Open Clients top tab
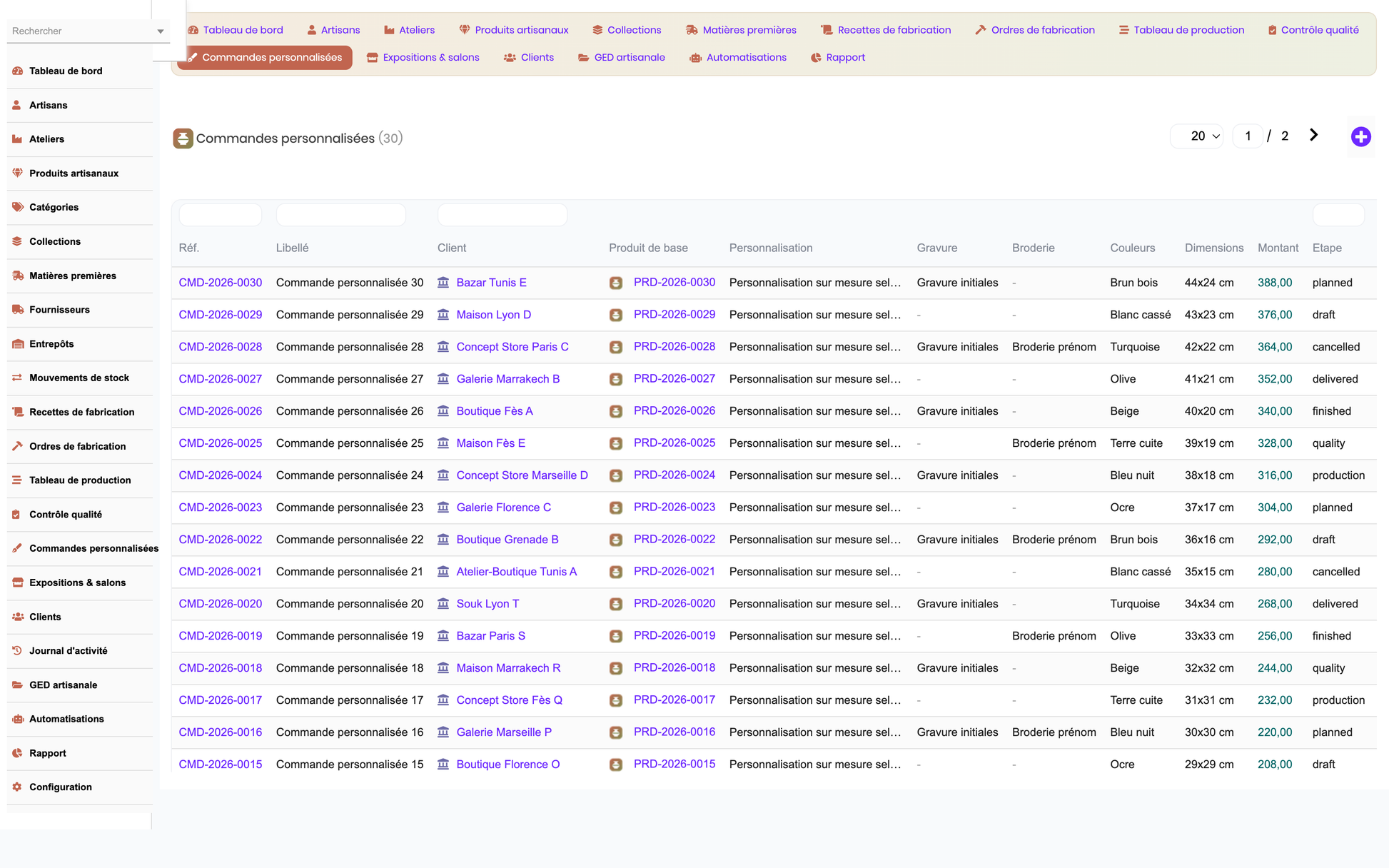1389x868 pixels. coord(529,57)
